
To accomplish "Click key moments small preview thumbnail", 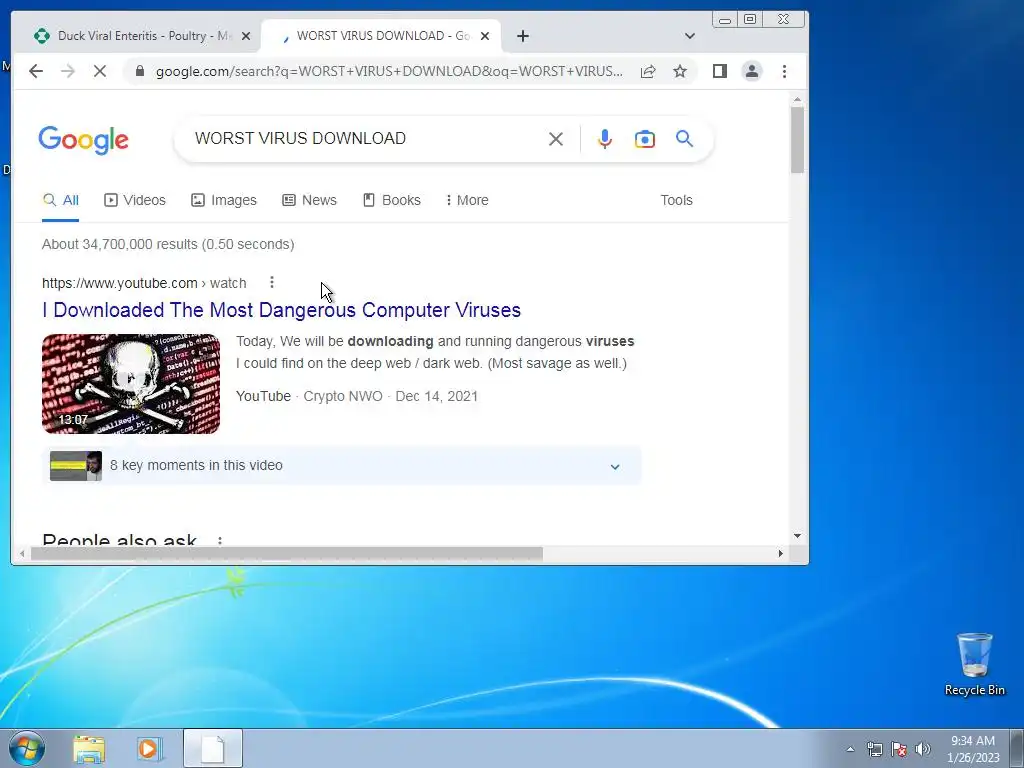I will tap(76, 466).
